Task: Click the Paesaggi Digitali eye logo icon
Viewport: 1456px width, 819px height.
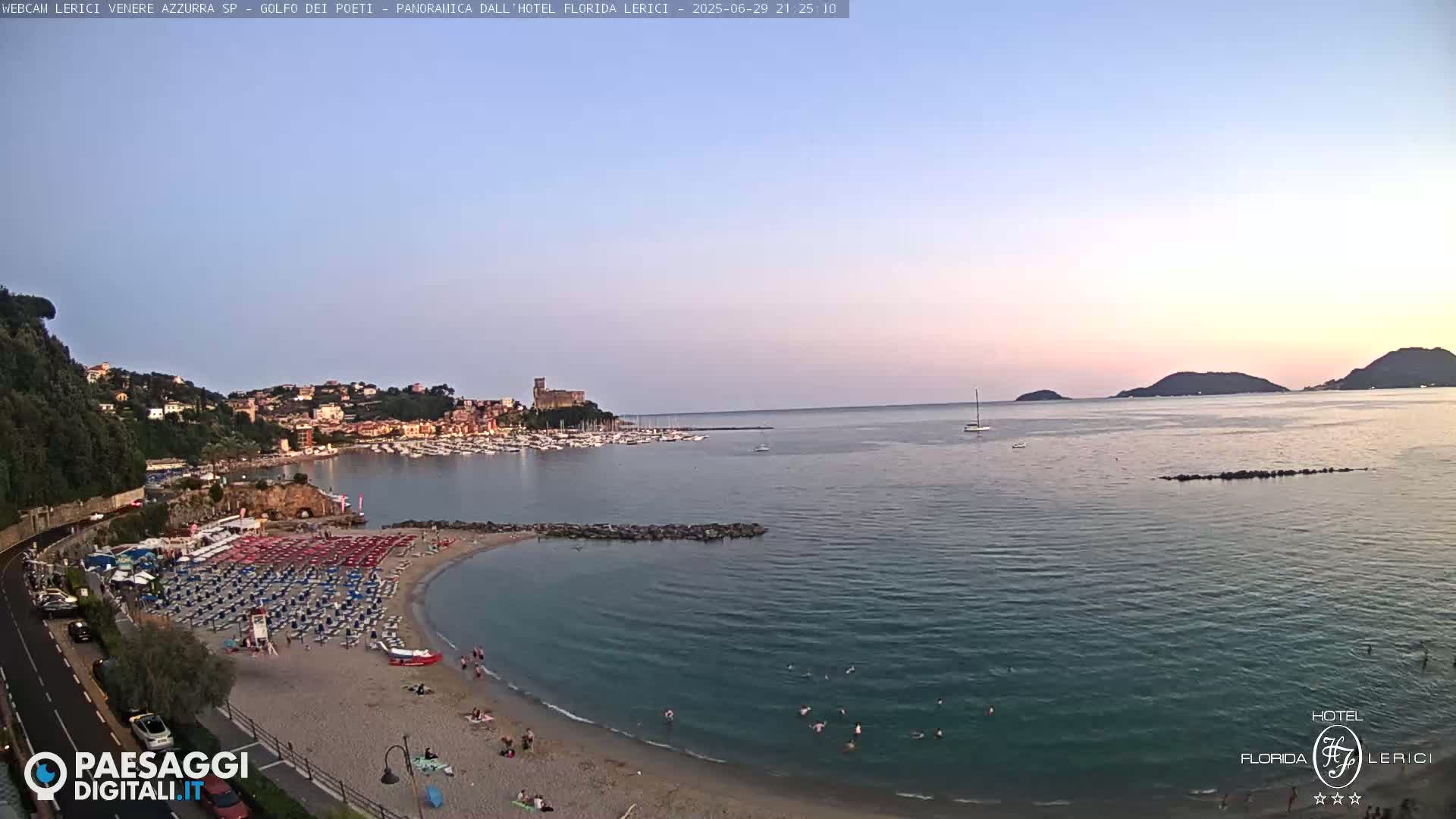Action: (x=45, y=775)
